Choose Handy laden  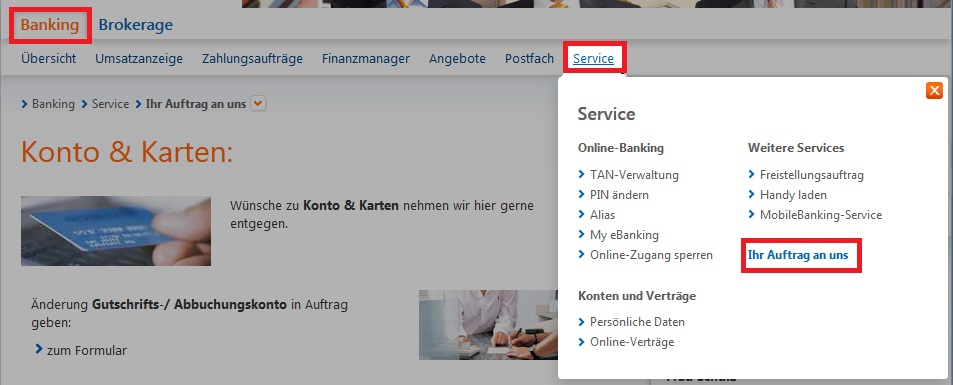tap(793, 195)
